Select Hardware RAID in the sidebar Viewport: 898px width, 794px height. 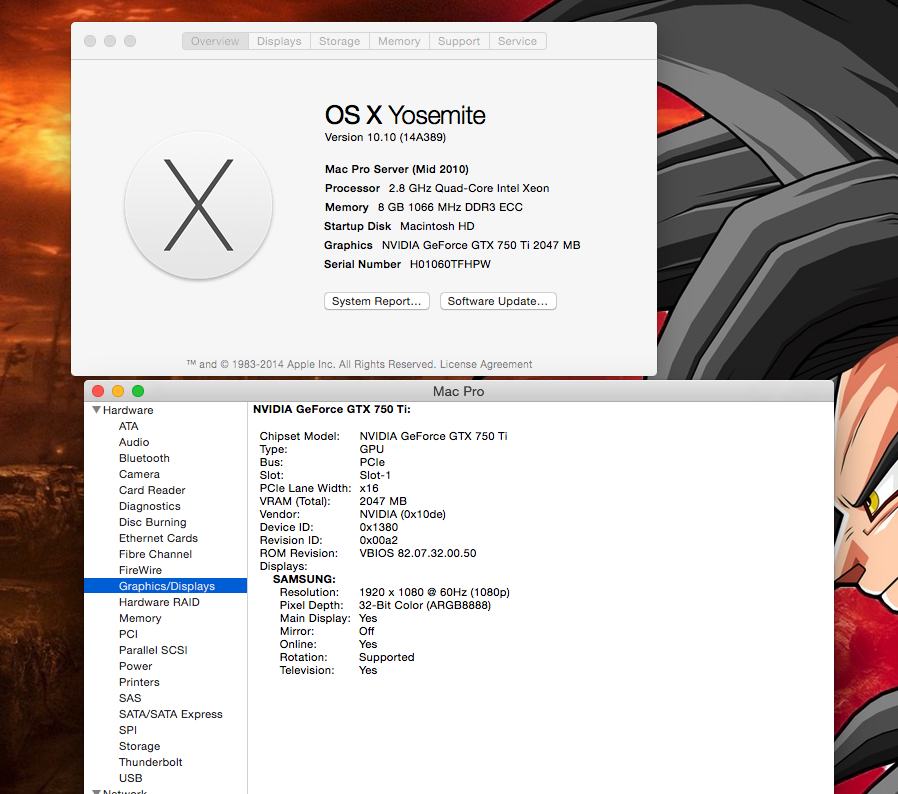tap(159, 602)
